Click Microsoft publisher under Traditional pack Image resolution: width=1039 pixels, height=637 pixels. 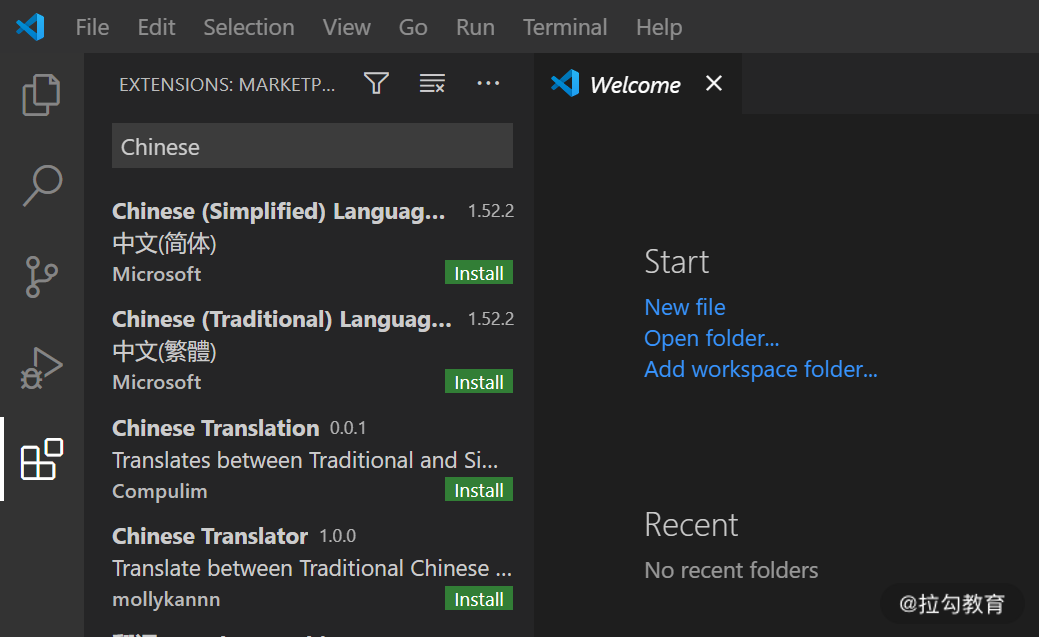(x=156, y=382)
